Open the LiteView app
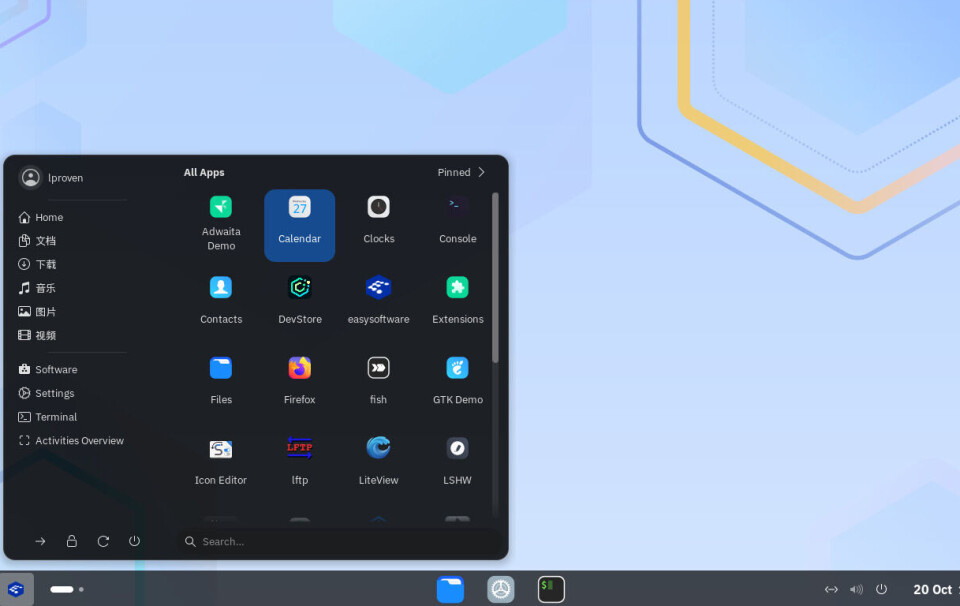Screen dimensions: 960x606 pyautogui.click(x=378, y=461)
